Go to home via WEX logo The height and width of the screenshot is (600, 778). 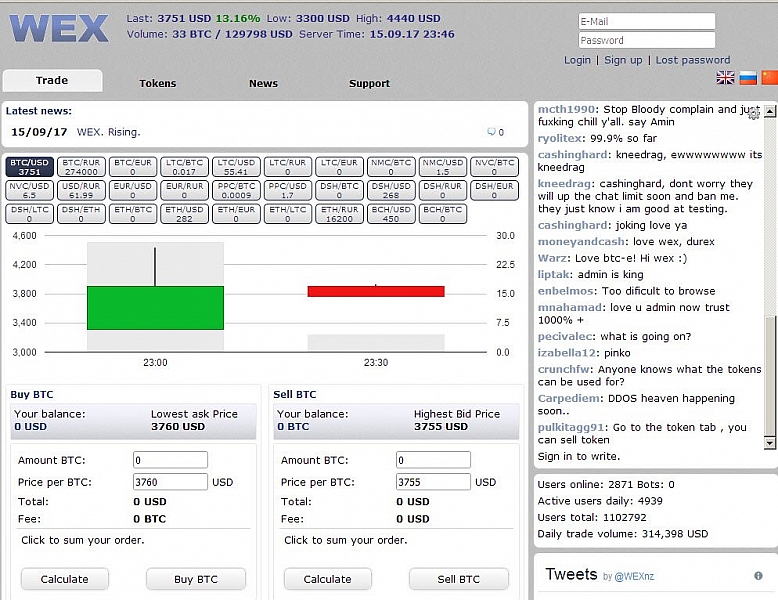tap(59, 28)
